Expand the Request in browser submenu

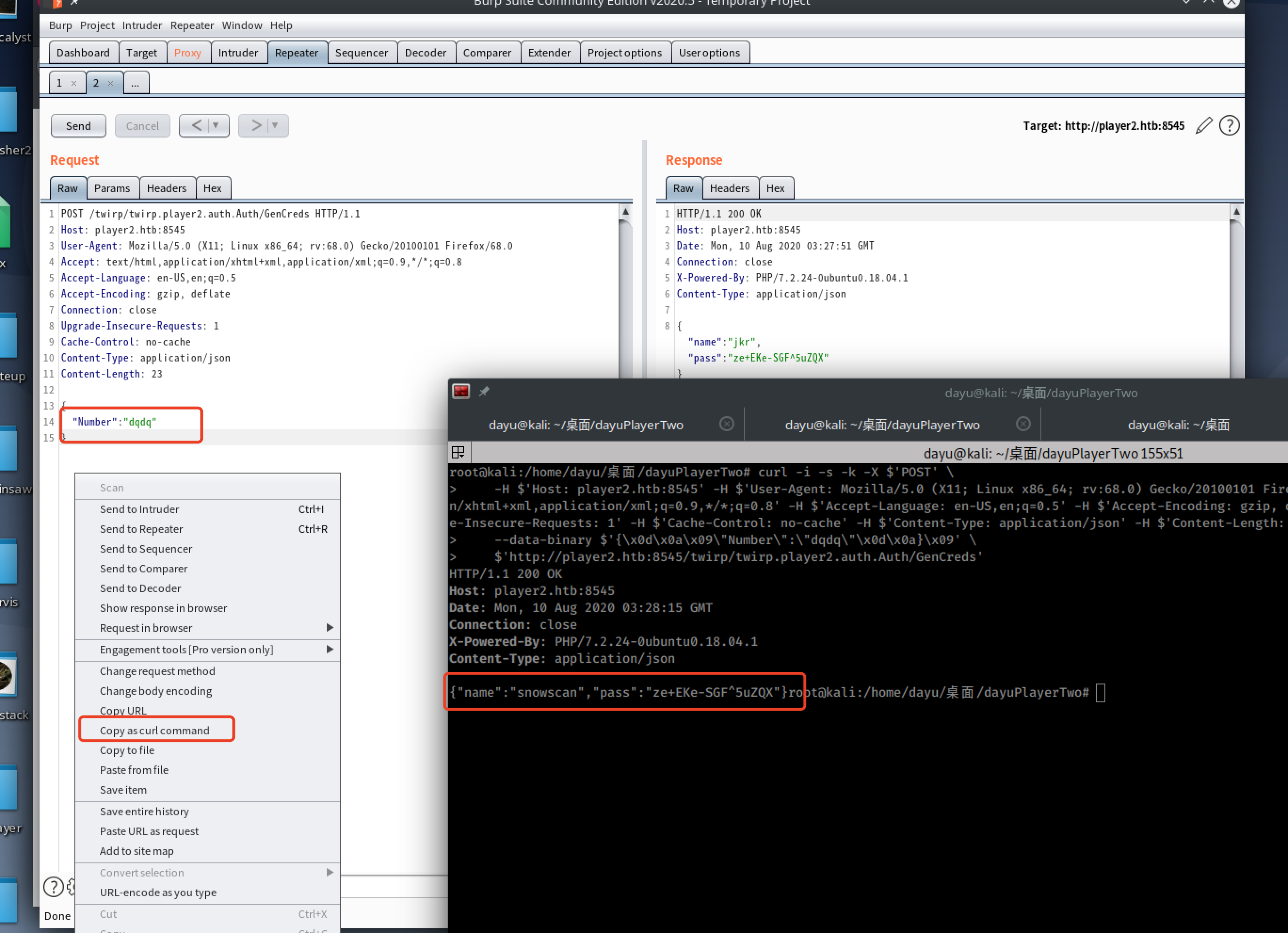coord(330,627)
